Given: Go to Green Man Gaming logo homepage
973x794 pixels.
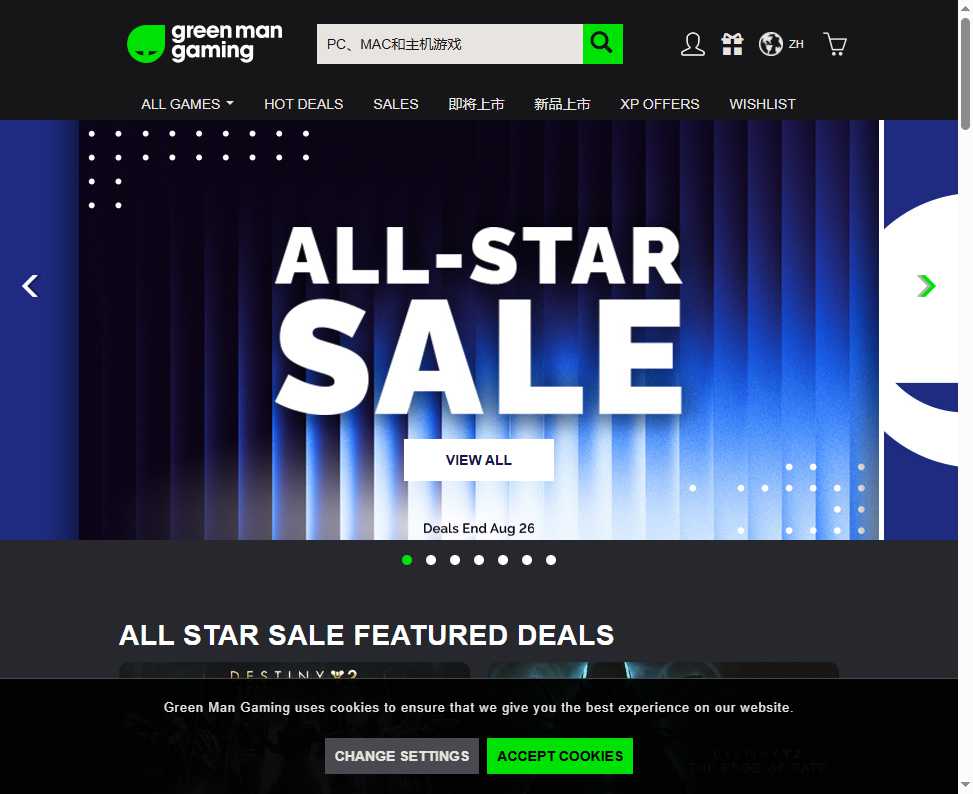Looking at the screenshot, I should pos(205,44).
